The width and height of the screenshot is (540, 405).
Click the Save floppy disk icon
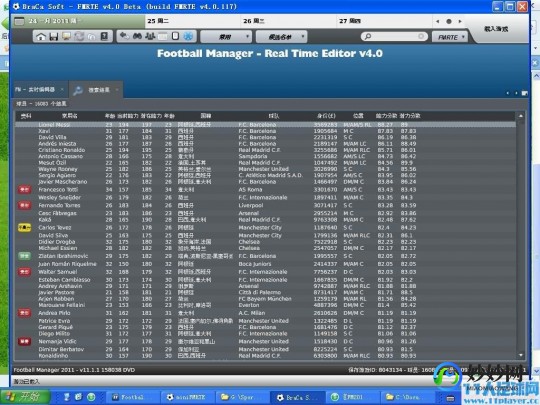(53, 37)
